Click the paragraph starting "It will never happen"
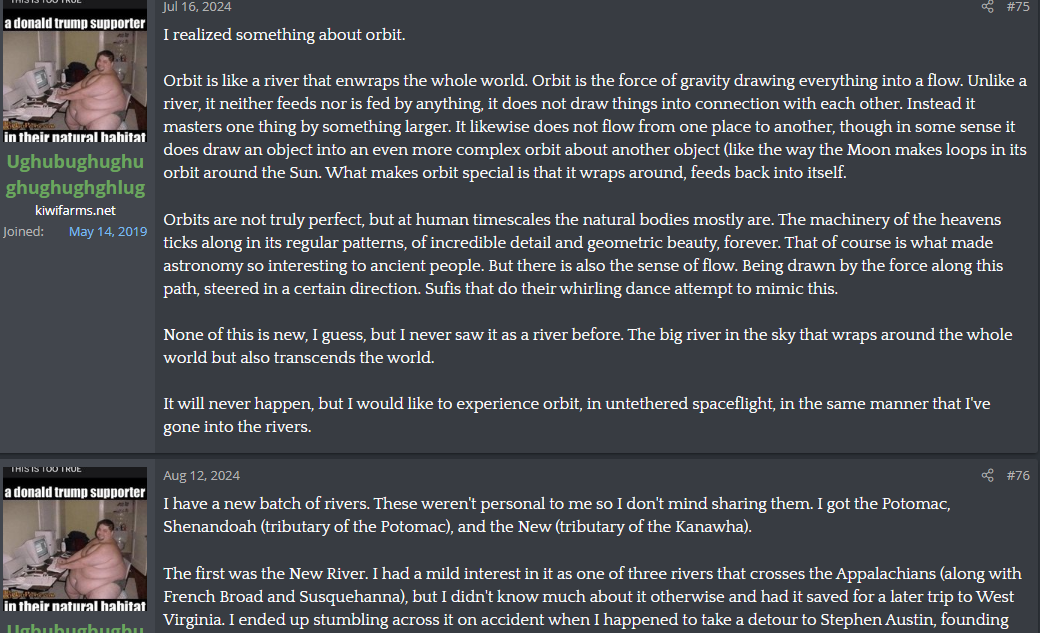Viewport: 1040px width, 633px height. coord(577,415)
